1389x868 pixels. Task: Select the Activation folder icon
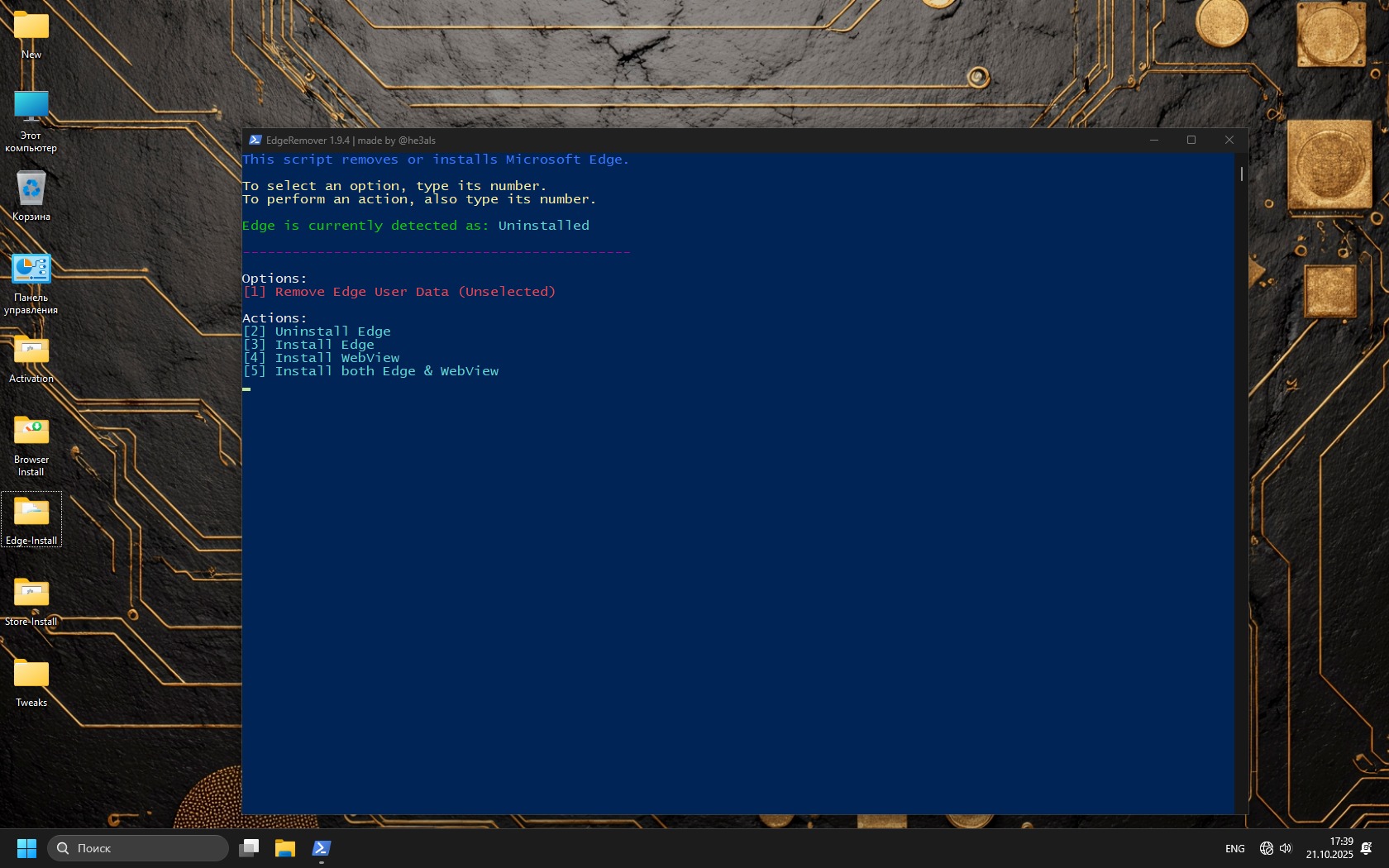(x=31, y=359)
